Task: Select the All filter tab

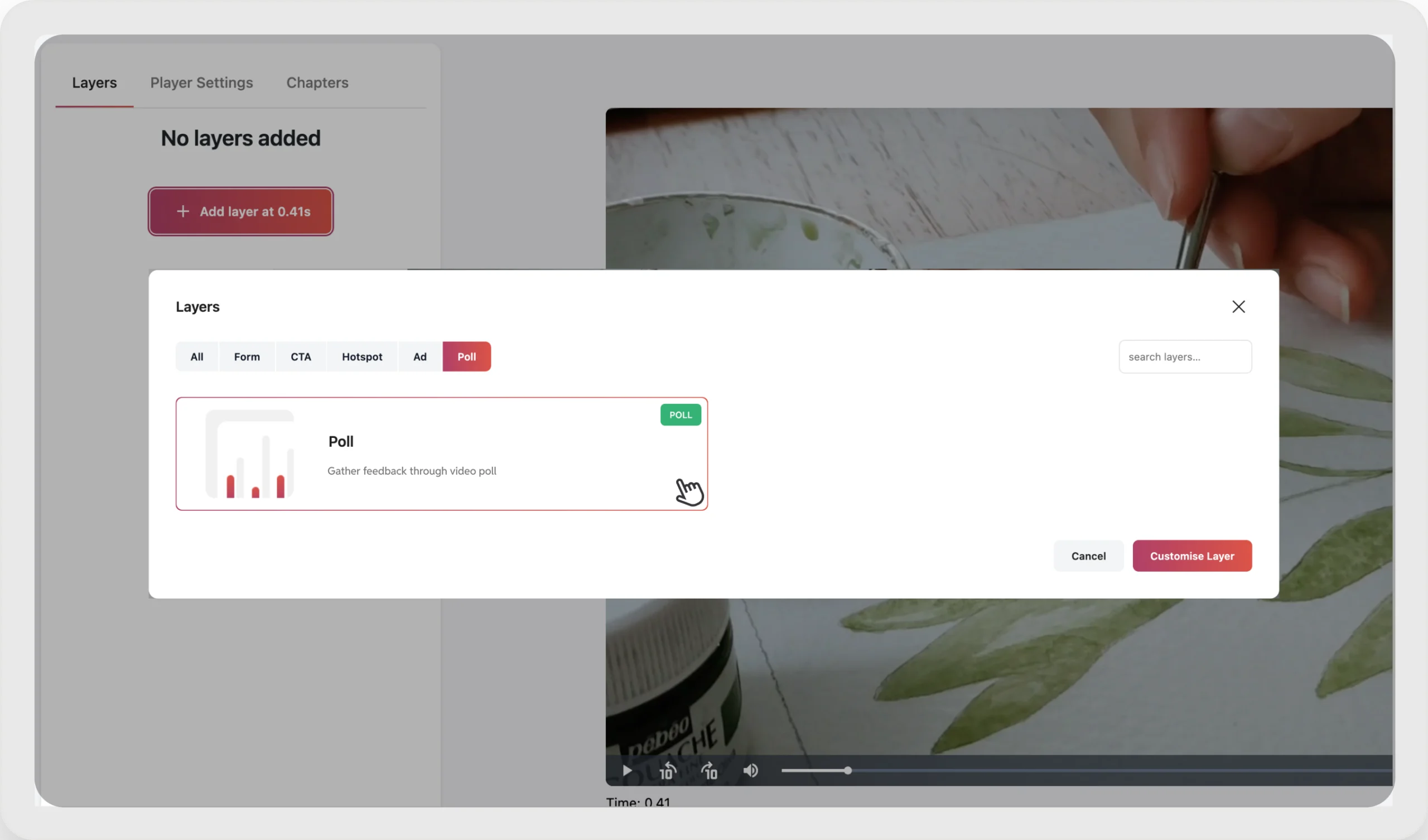Action: (x=197, y=356)
